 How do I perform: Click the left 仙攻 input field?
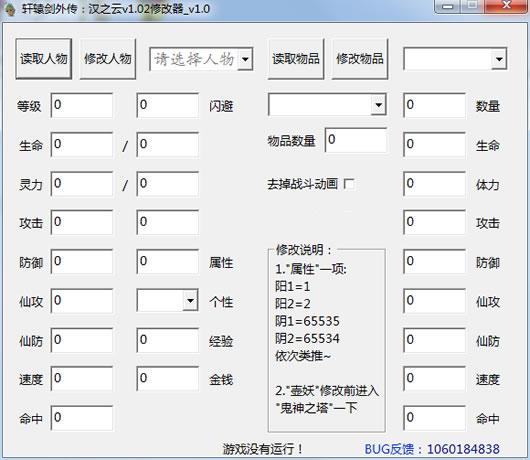[x=82, y=301]
